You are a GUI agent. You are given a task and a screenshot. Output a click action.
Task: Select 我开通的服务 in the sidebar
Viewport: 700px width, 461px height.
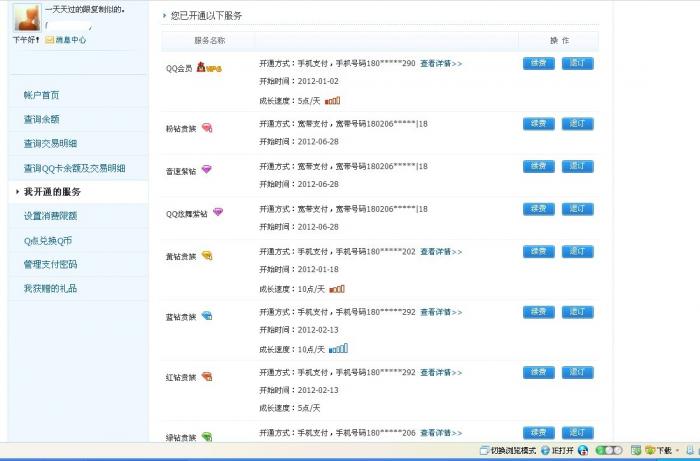coord(52,192)
